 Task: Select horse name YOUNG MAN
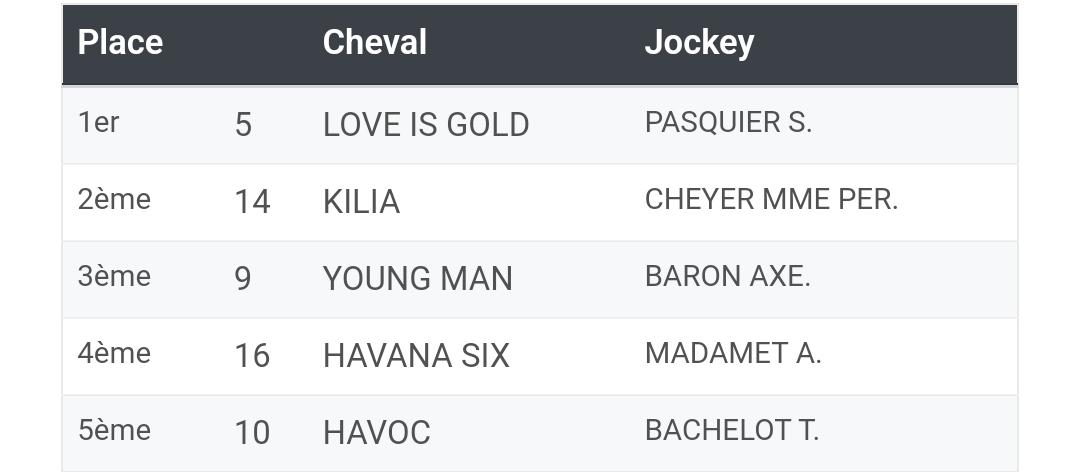417,280
